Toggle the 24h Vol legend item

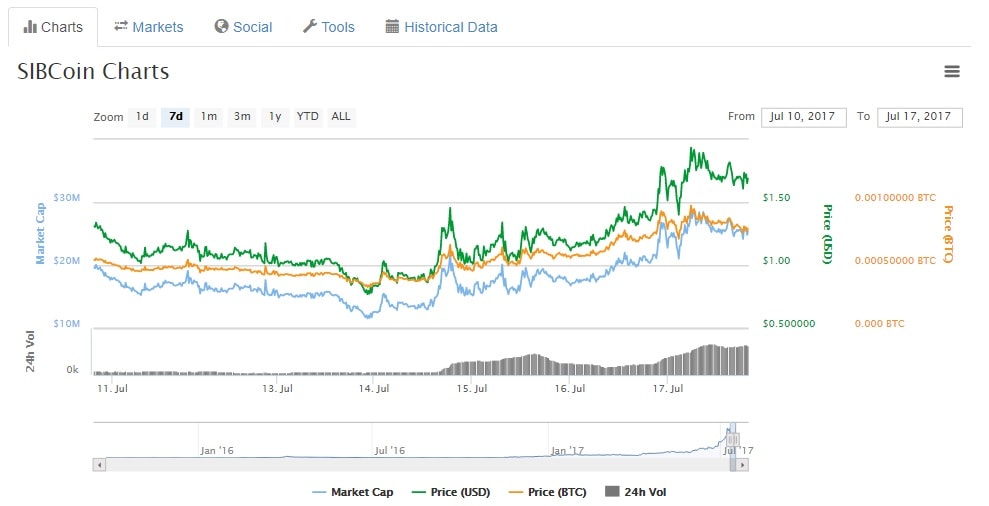click(x=642, y=492)
